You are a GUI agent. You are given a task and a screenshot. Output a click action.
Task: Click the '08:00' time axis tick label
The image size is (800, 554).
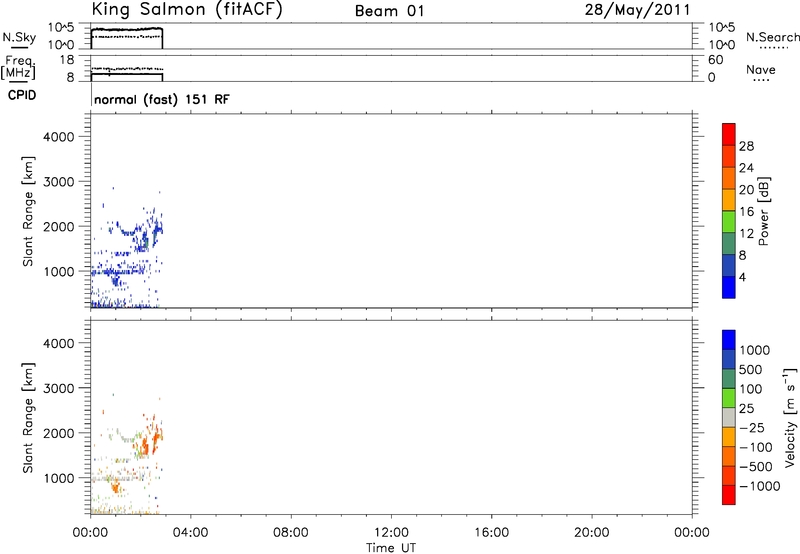click(291, 533)
